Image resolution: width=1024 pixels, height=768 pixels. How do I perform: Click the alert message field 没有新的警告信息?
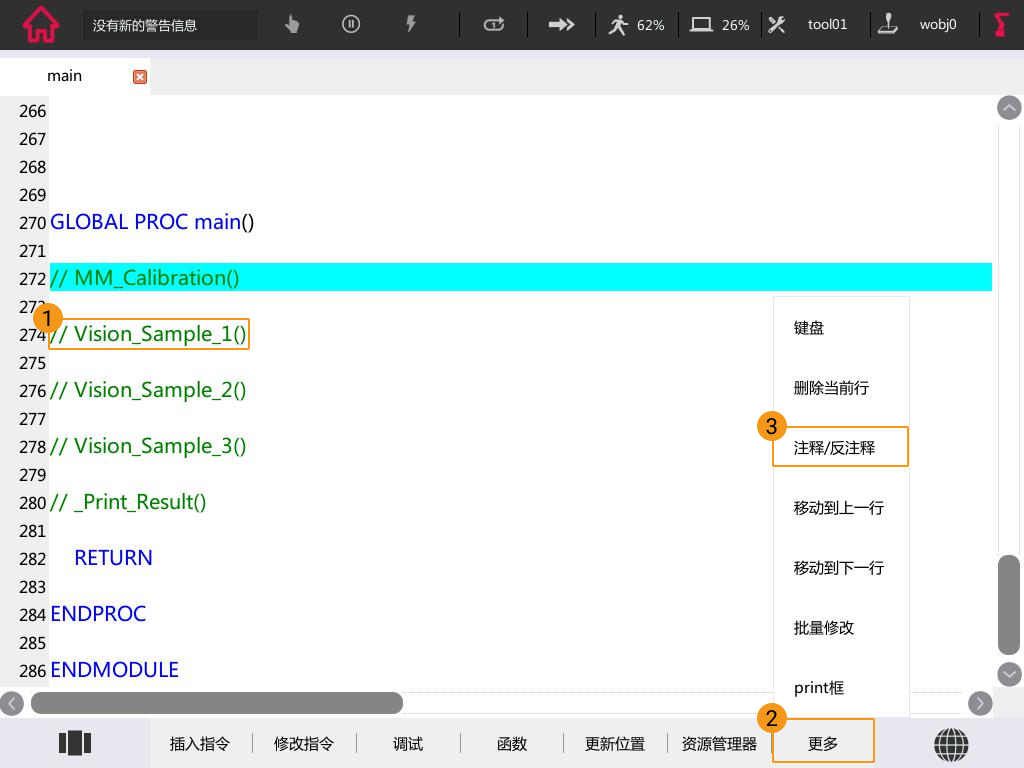click(170, 24)
